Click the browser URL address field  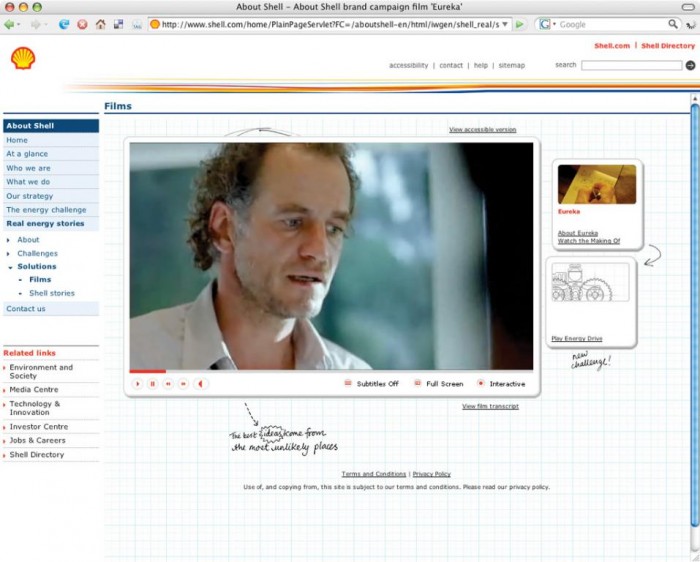coord(330,25)
